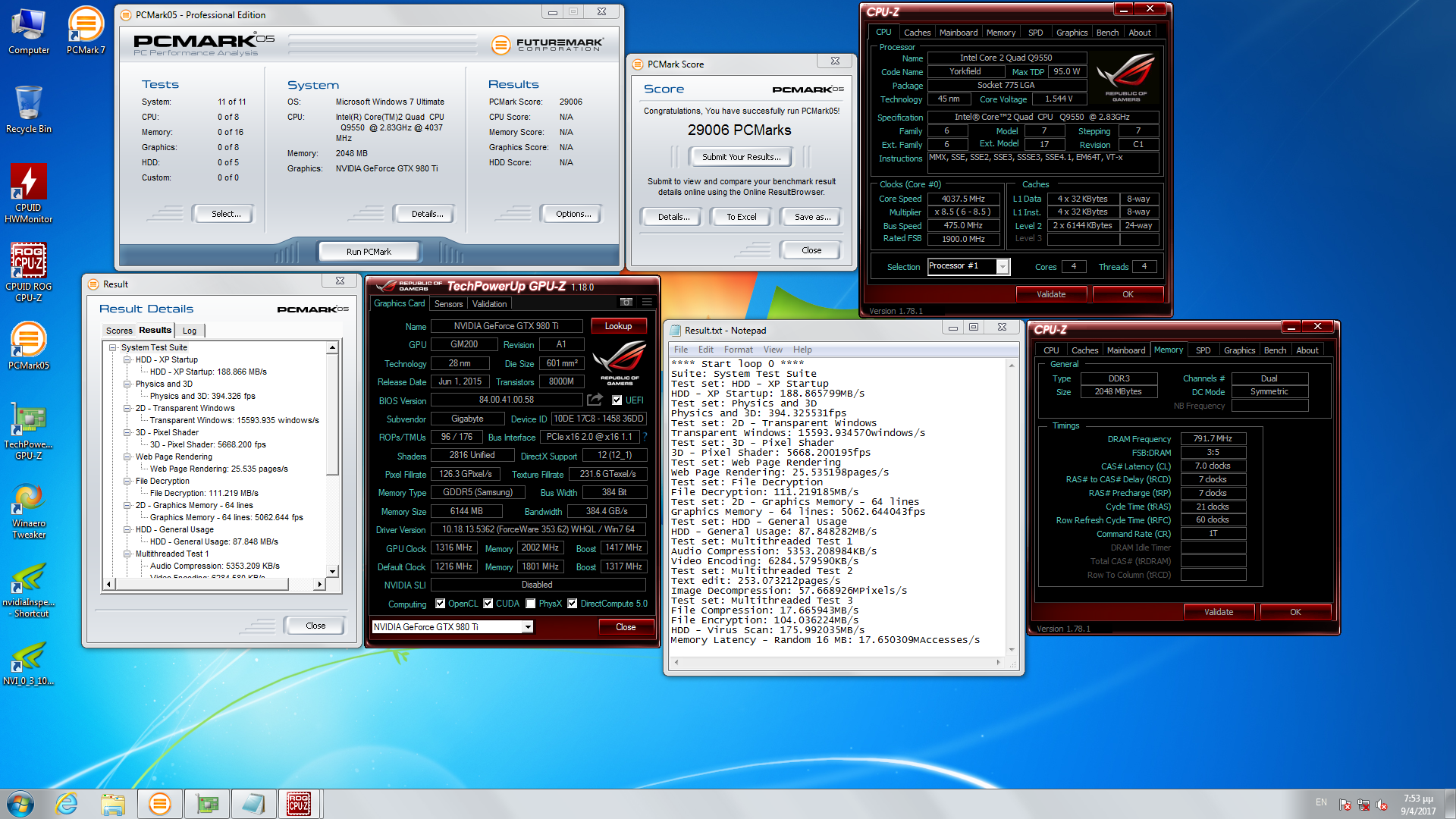Click Validate in the top CPU-Z window

1051,294
